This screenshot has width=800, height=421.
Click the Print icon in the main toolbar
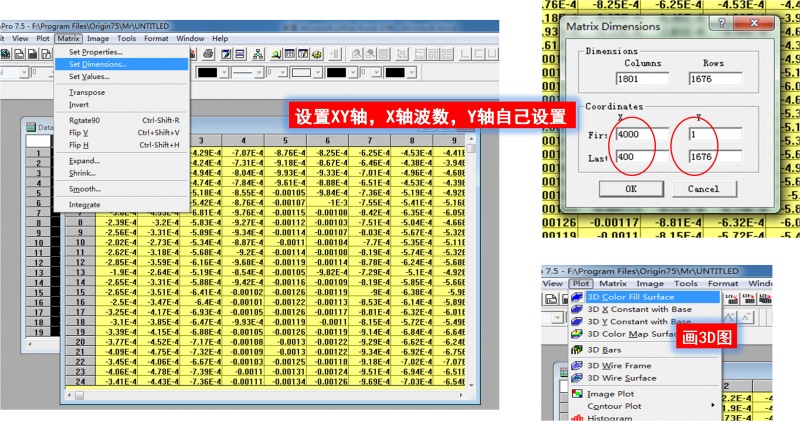[208, 54]
